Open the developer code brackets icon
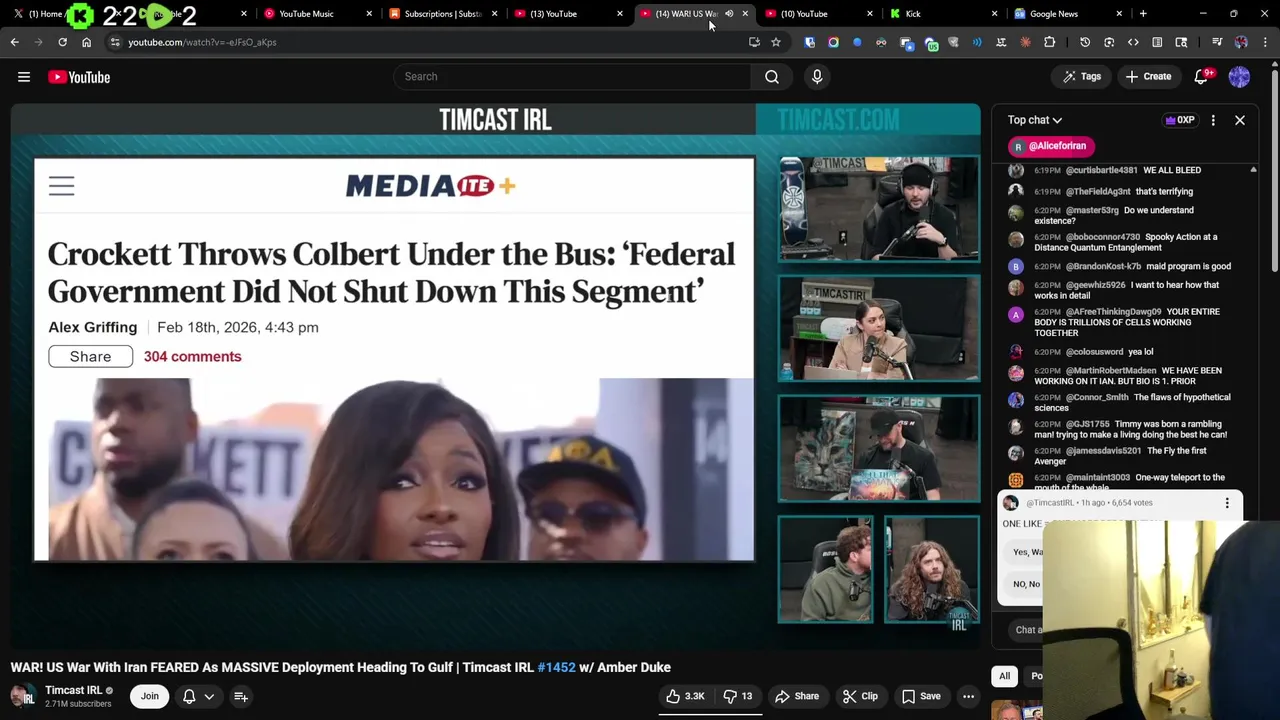This screenshot has height=720, width=1280. (x=1133, y=42)
